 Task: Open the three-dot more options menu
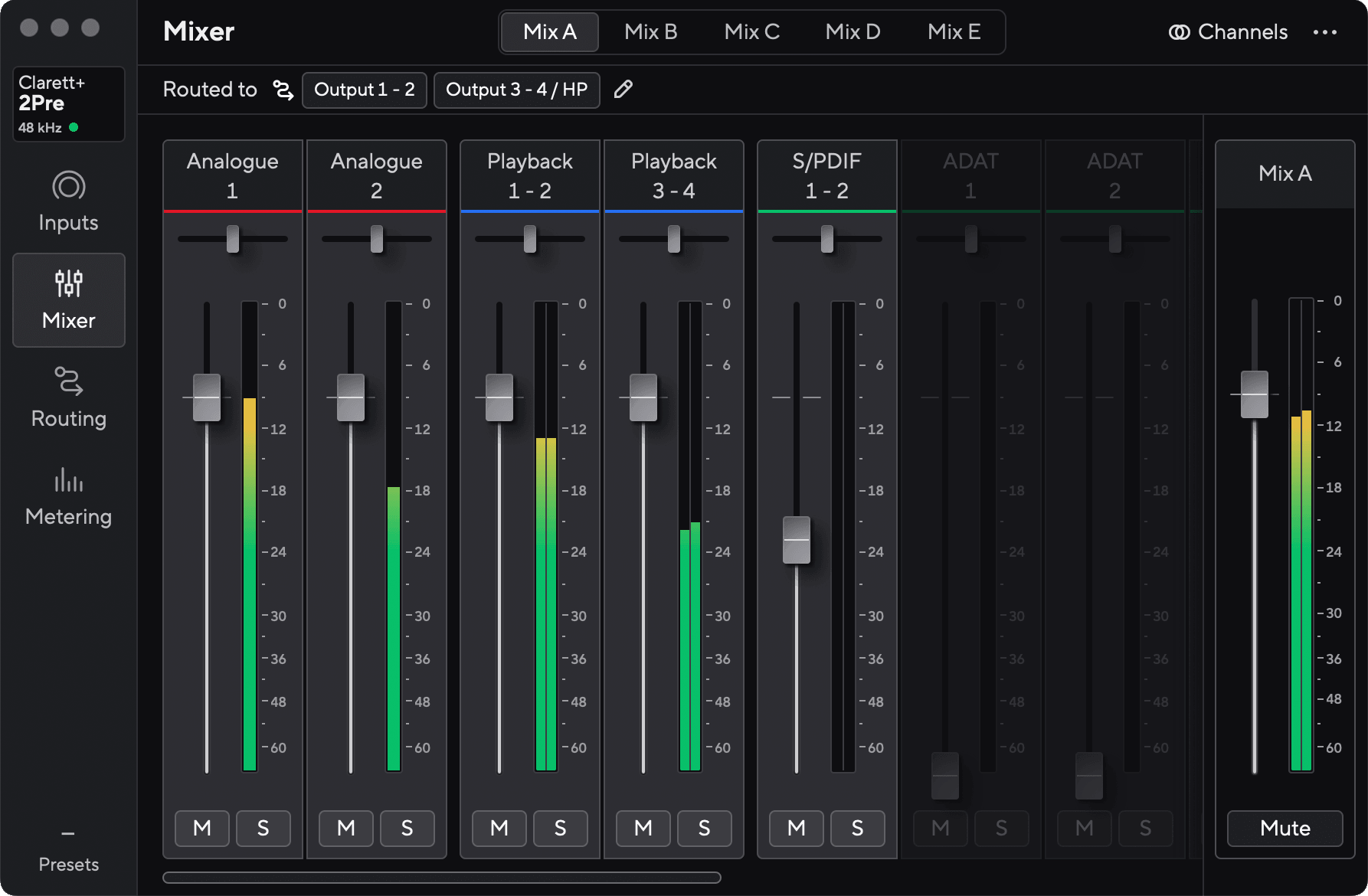(x=1324, y=32)
